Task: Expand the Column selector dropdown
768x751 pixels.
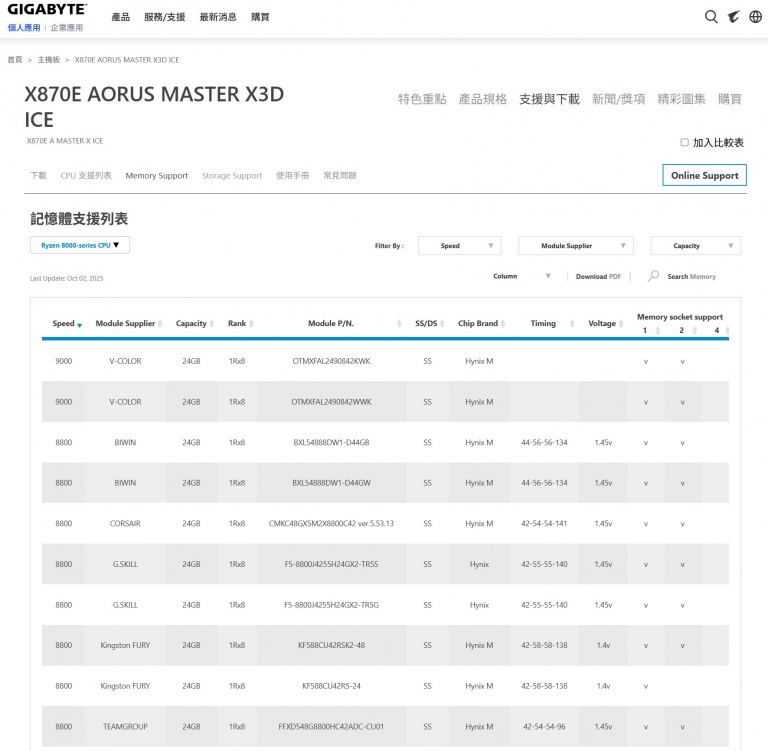Action: tap(521, 276)
